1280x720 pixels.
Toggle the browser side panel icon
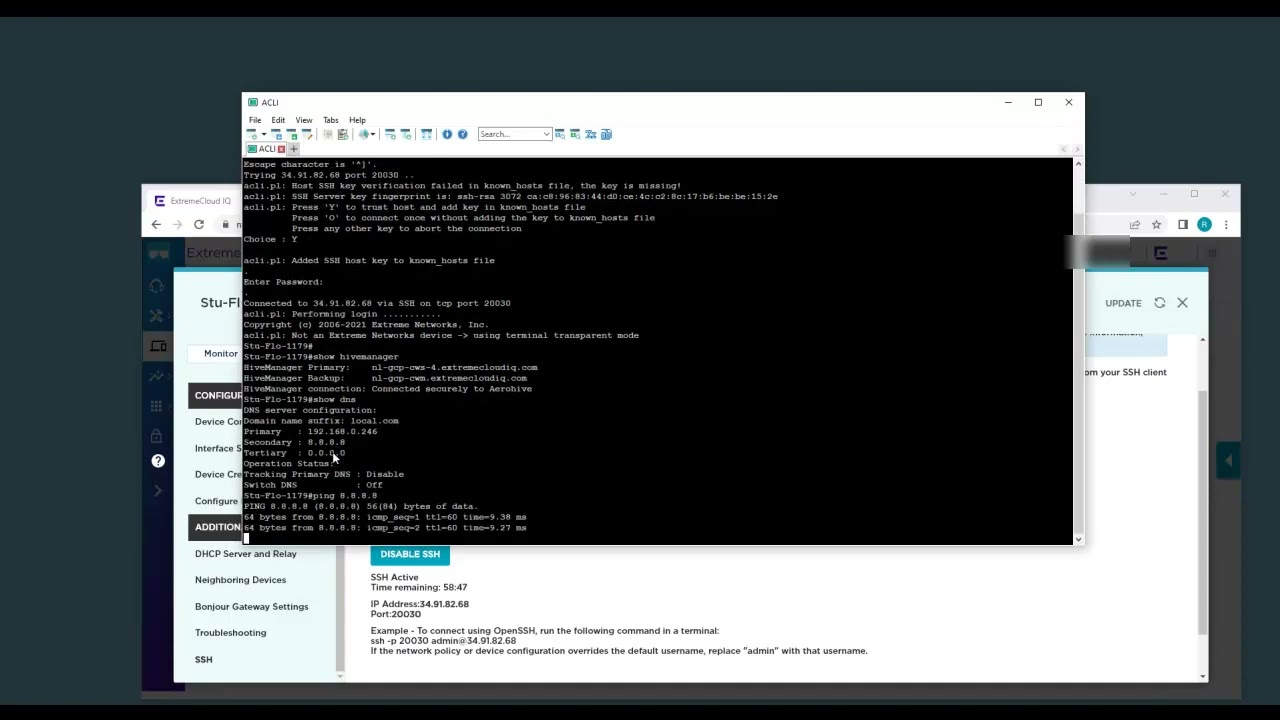pyautogui.click(x=1183, y=225)
